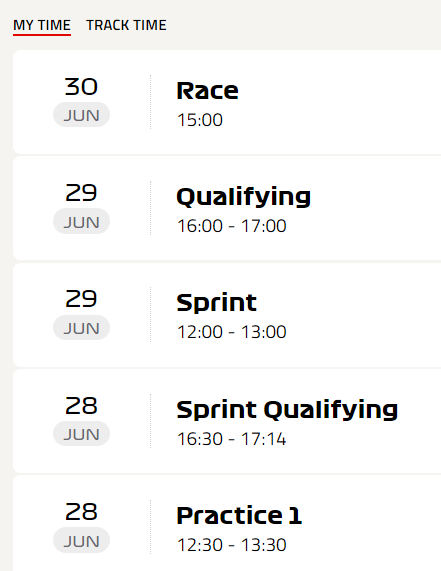Click the Race start time 15:00
This screenshot has width=441, height=571.
pos(200,120)
